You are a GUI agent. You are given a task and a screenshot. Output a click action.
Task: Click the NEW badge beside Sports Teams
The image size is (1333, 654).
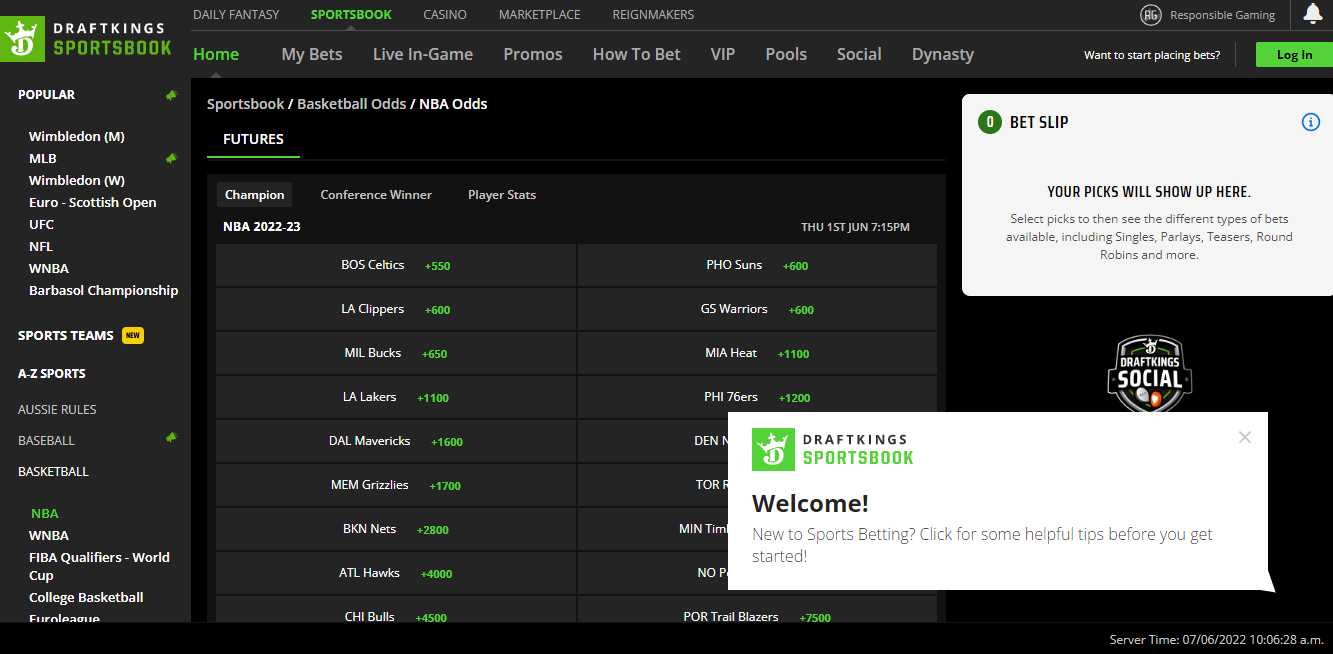click(133, 336)
